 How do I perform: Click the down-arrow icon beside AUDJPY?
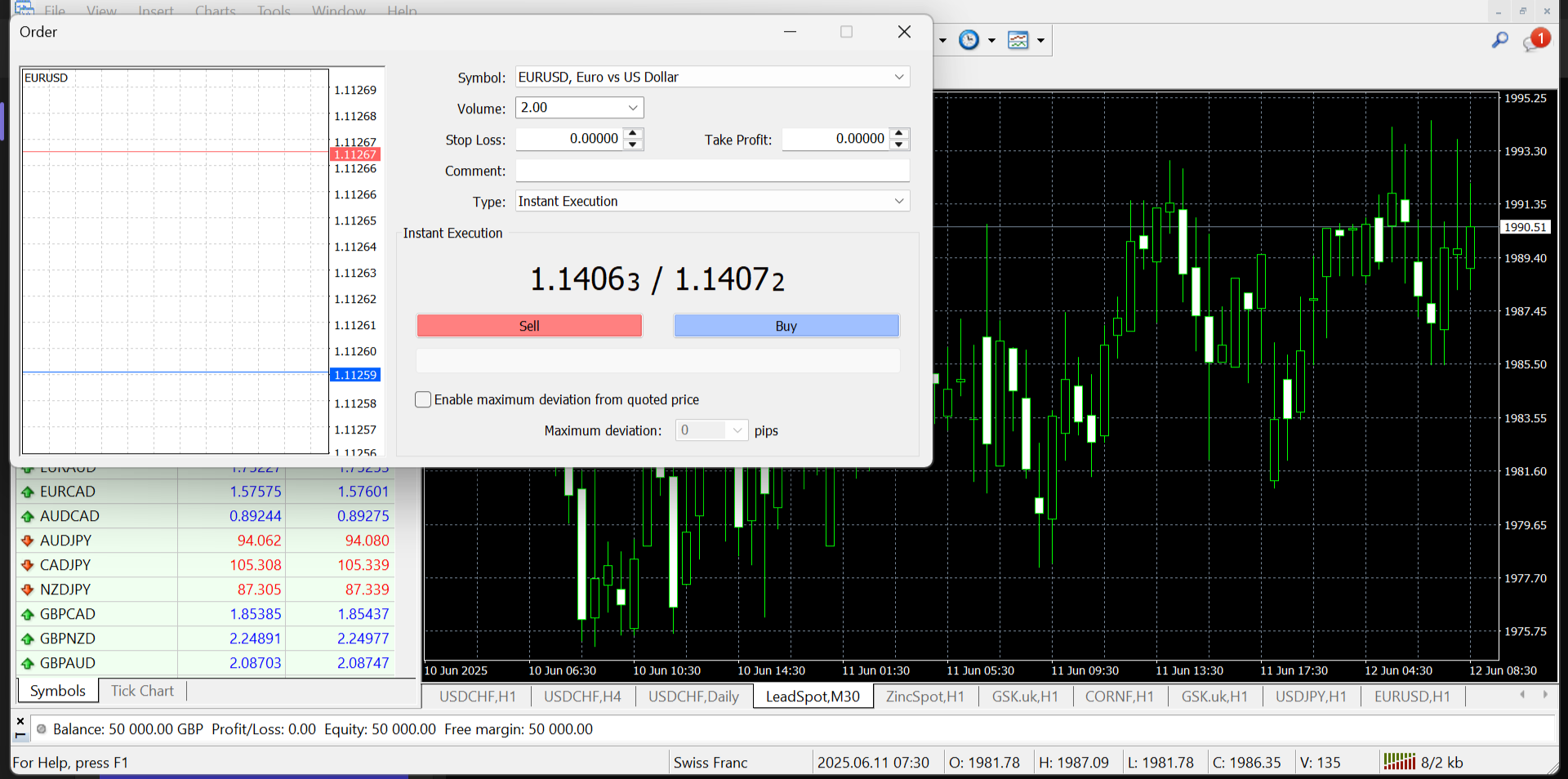click(x=28, y=541)
